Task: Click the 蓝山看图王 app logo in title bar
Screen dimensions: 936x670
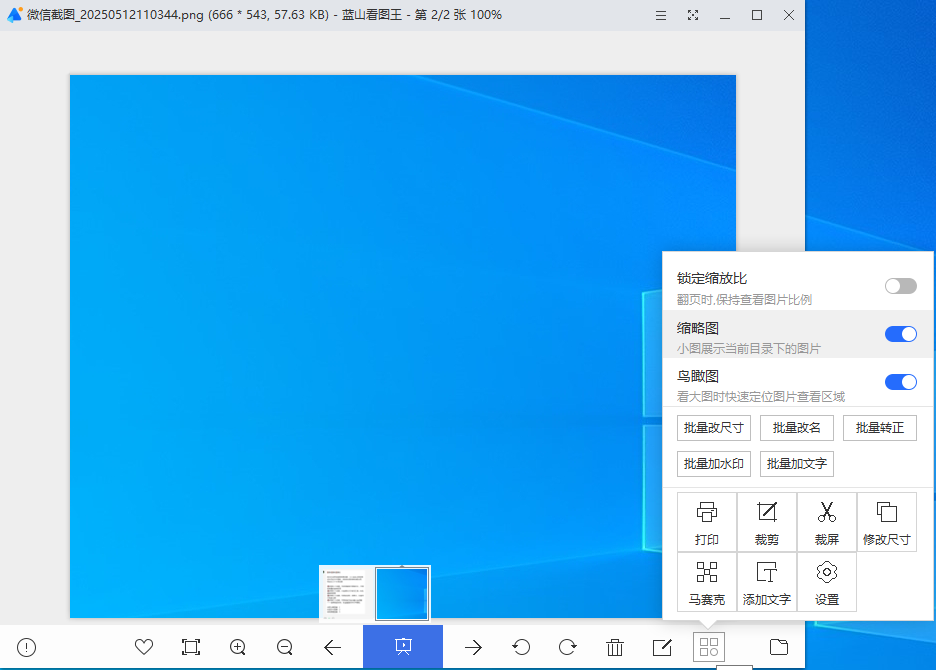Action: click(x=14, y=14)
